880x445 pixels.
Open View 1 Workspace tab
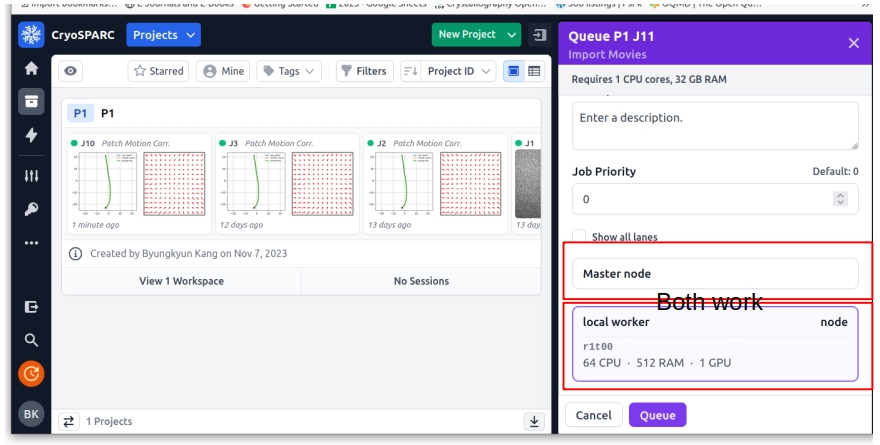(181, 281)
